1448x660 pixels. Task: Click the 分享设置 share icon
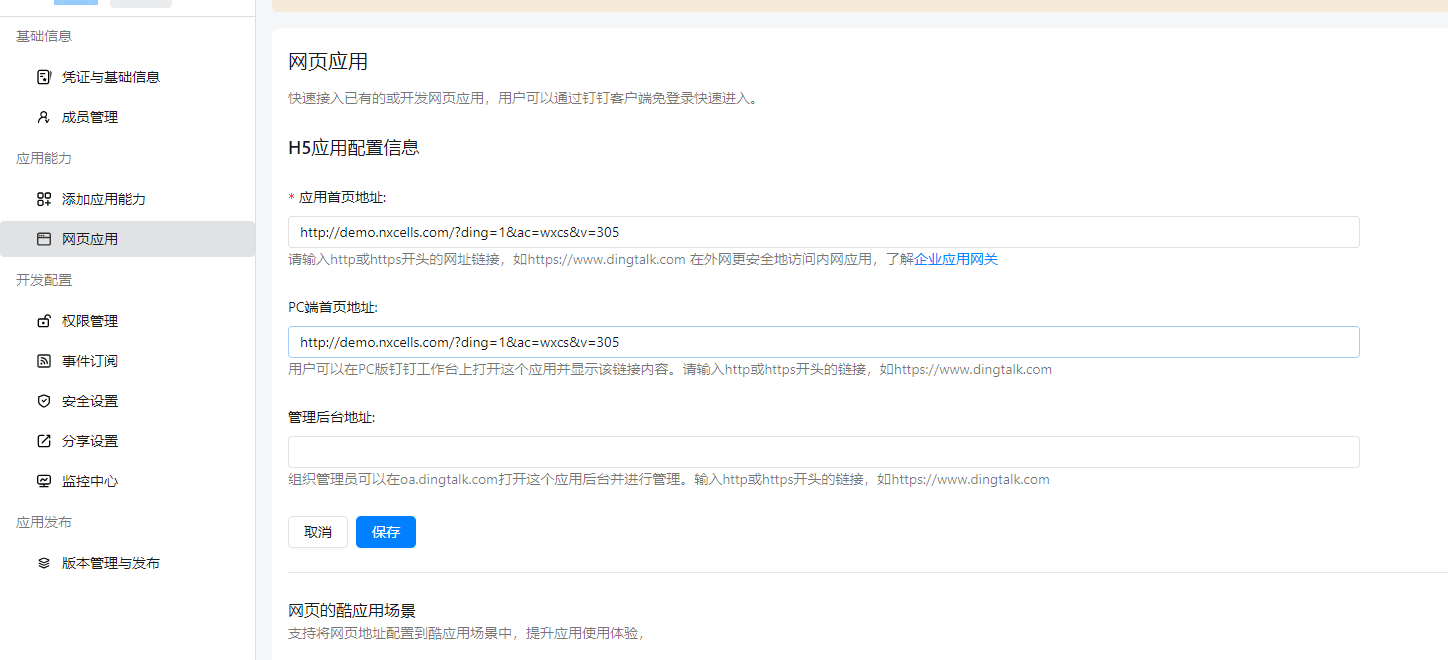point(43,441)
